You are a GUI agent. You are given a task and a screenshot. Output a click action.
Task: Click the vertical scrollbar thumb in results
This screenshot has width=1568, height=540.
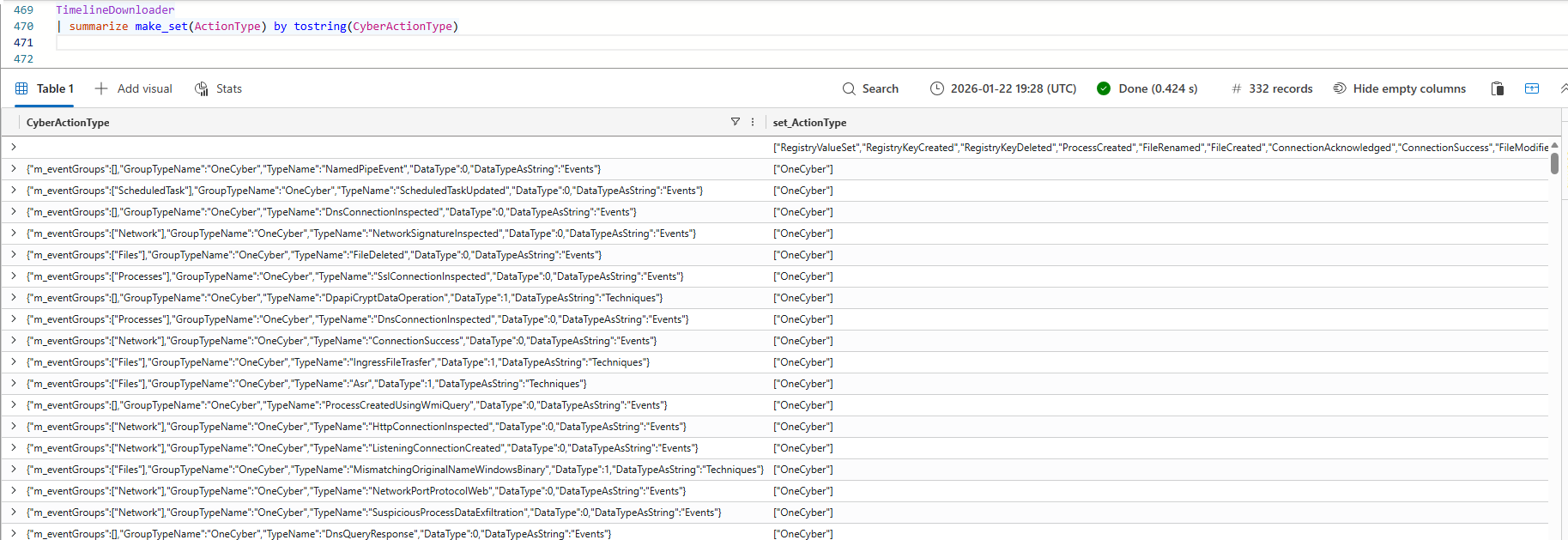click(1554, 163)
